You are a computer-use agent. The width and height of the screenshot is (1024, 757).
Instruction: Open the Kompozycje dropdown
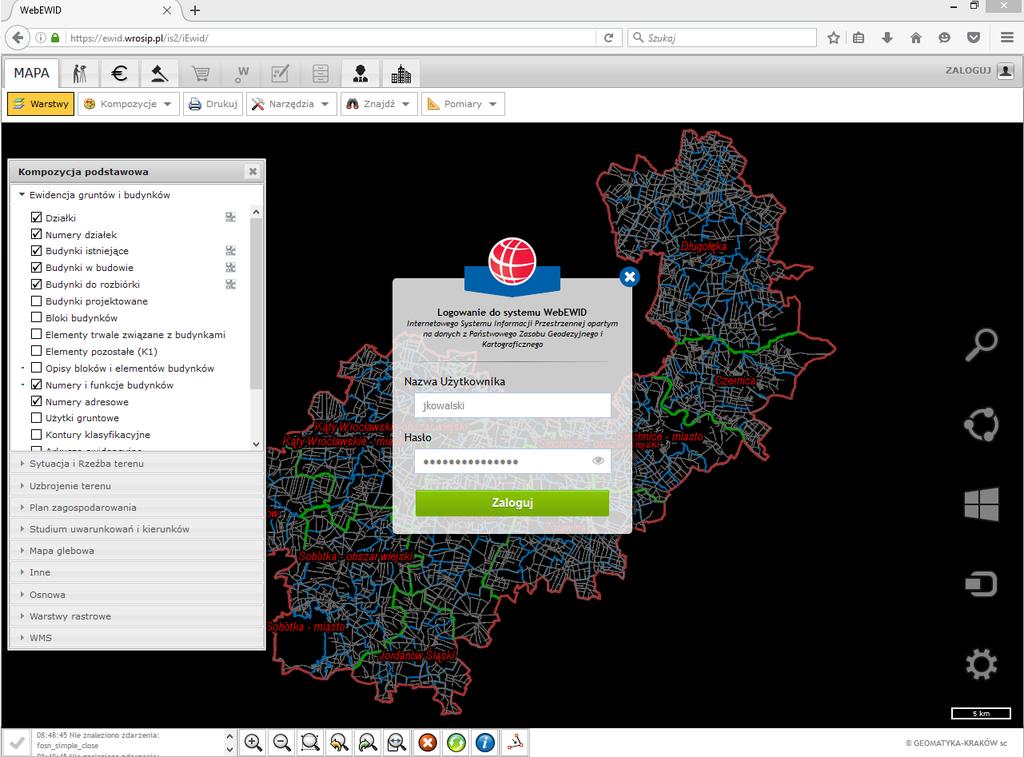tap(128, 104)
